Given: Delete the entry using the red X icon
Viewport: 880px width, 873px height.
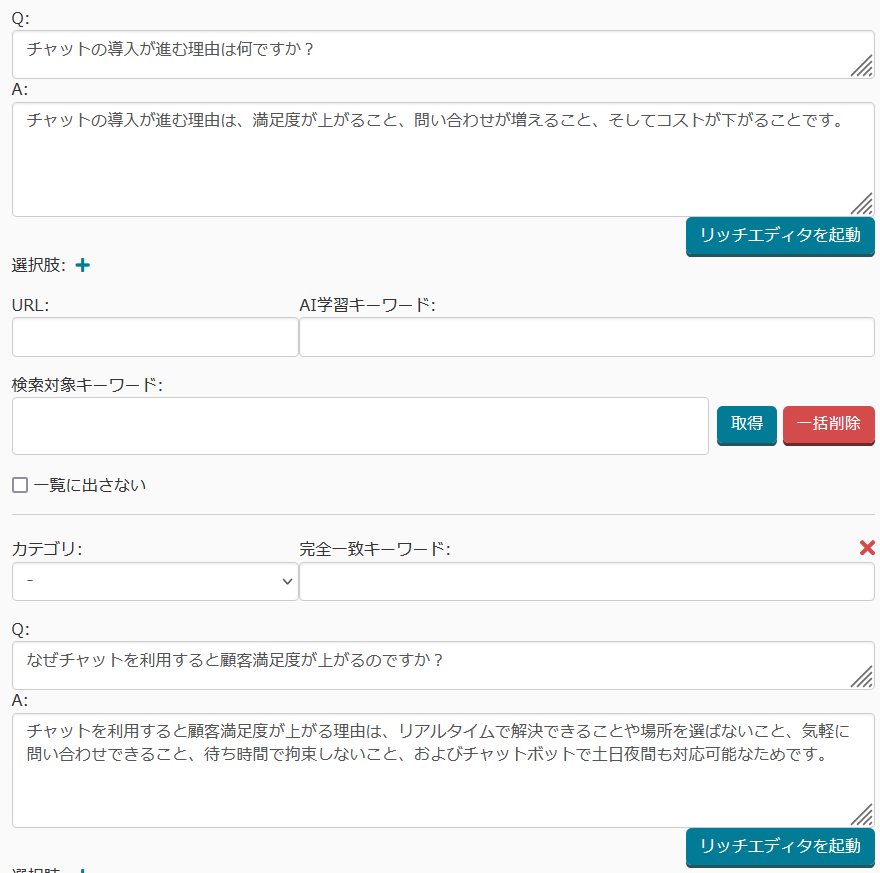Looking at the screenshot, I should 867,548.
